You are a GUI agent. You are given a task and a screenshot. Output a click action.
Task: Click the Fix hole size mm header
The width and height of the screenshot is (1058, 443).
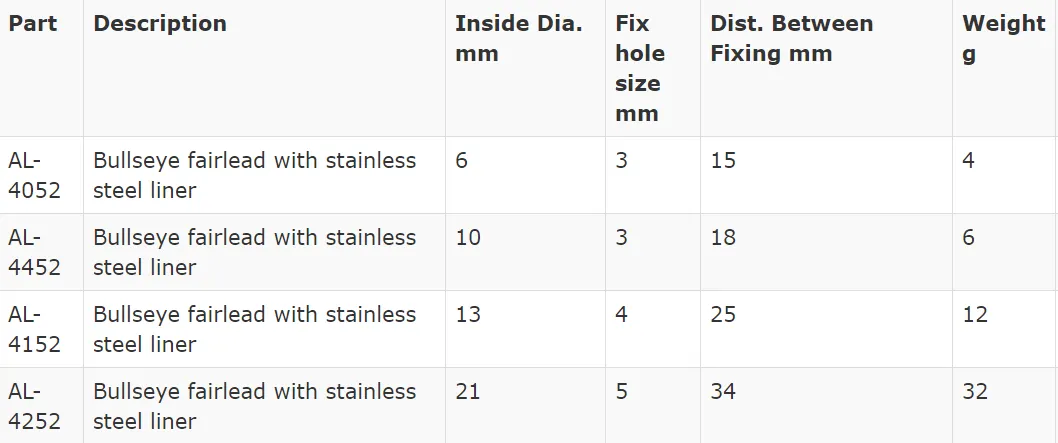640,69
